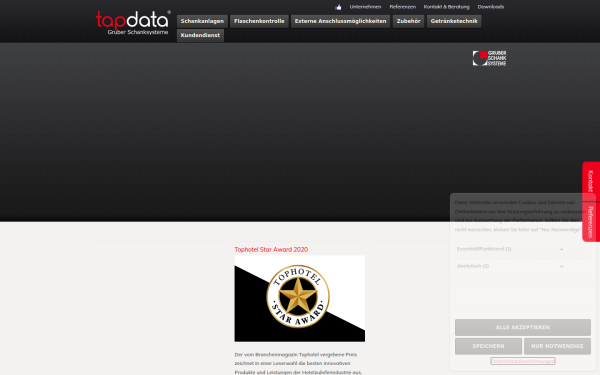Screen dimensions: 600x375
Task: Click the Alle Akzeptieren button
Action: pyautogui.click(x=523, y=328)
